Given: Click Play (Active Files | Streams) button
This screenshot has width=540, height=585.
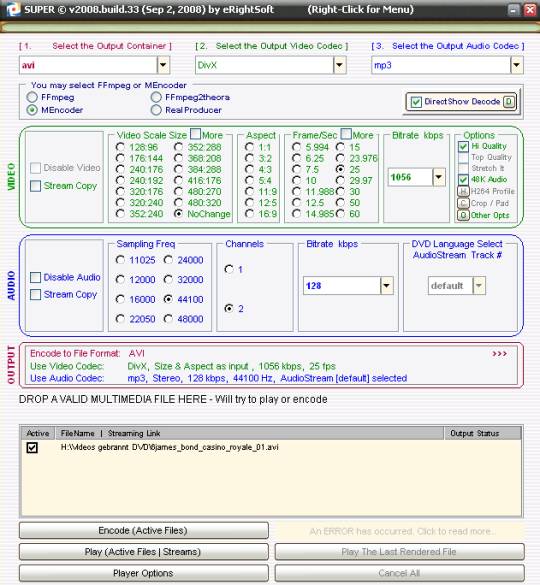Looking at the screenshot, I should [x=144, y=552].
